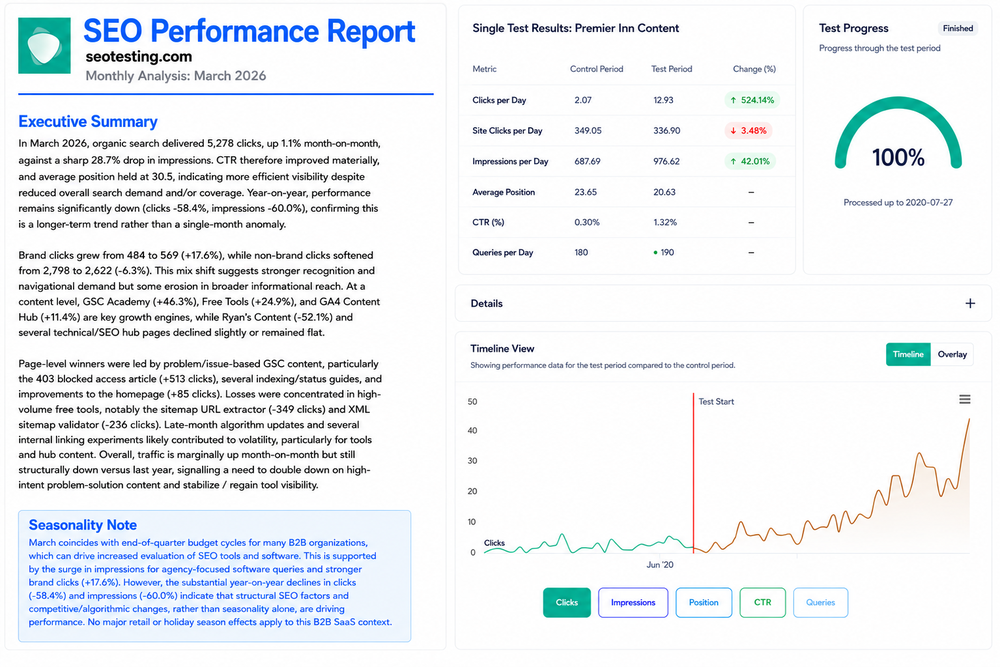Image resolution: width=1000 pixels, height=667 pixels.
Task: Click the Timeline View heading
Action: (503, 349)
